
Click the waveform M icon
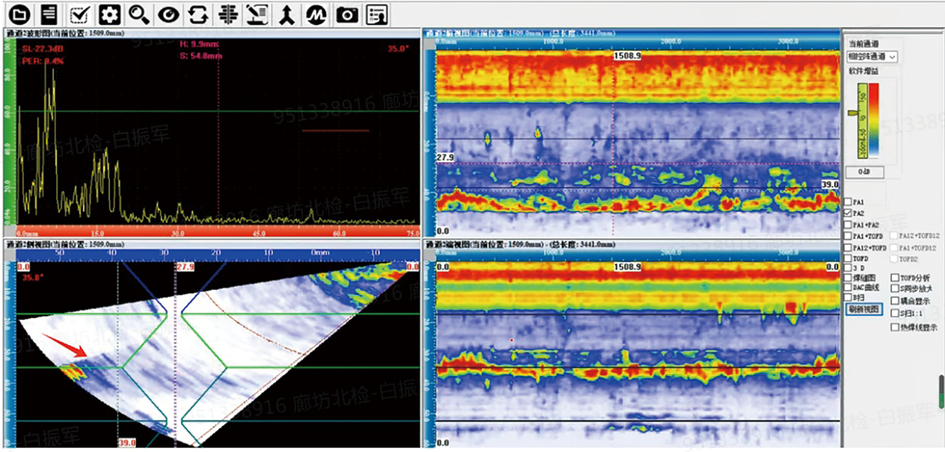[316, 14]
